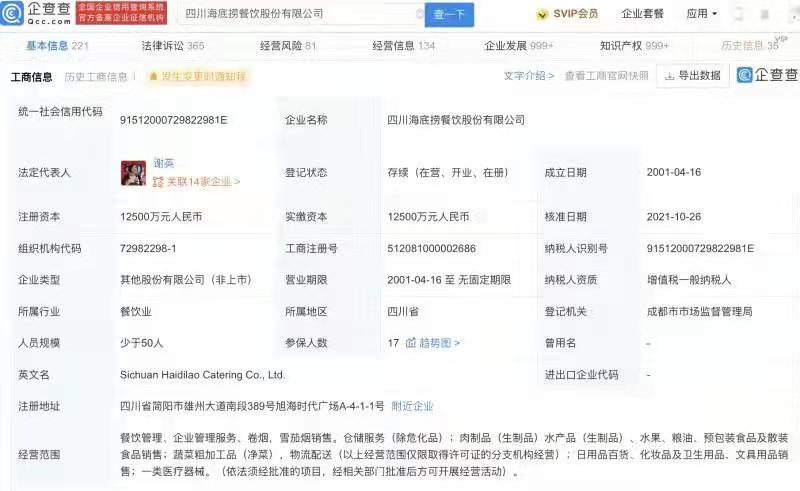Open 查看工商官网快照 link

point(607,76)
